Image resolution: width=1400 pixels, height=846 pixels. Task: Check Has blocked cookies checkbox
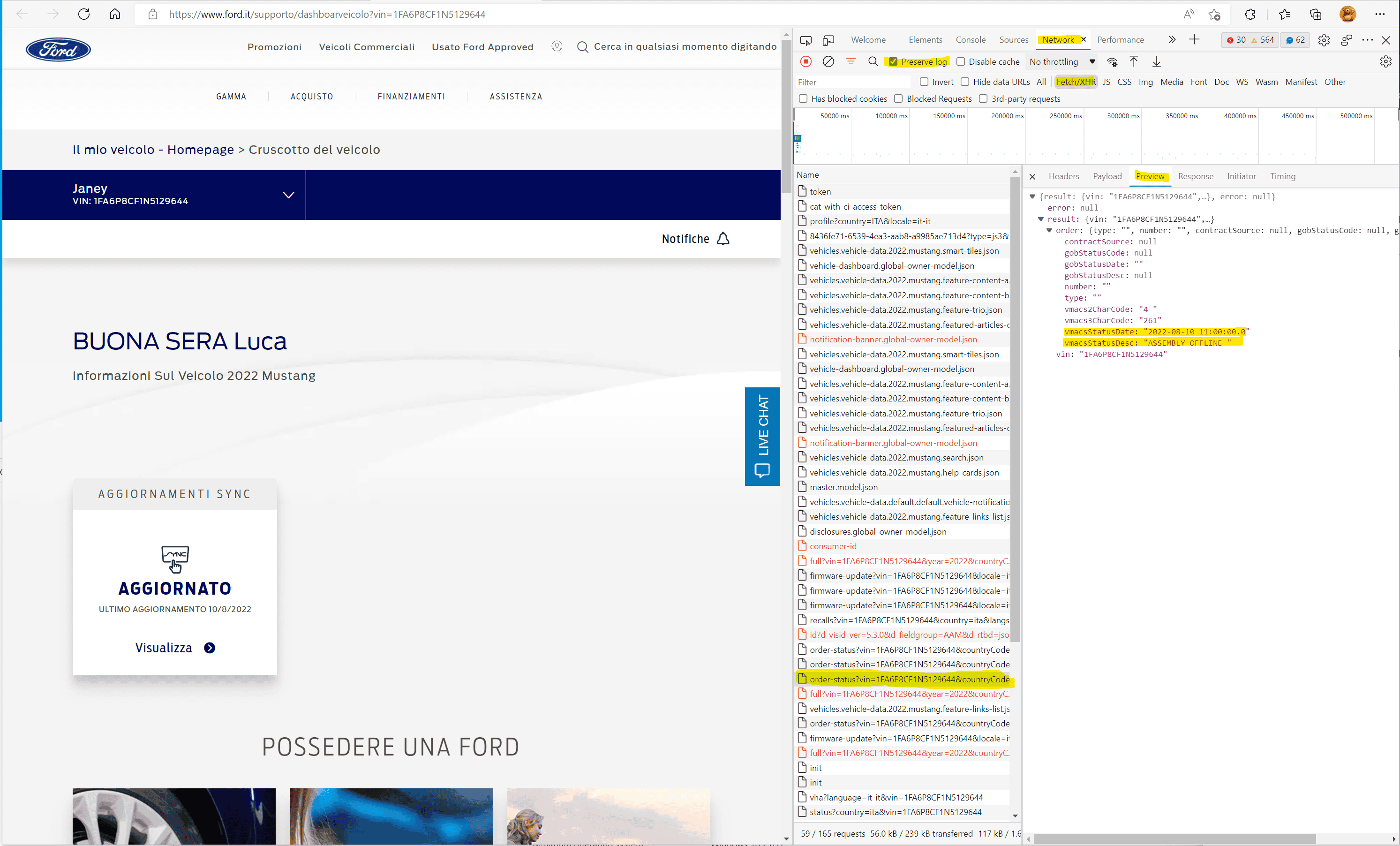(x=803, y=99)
